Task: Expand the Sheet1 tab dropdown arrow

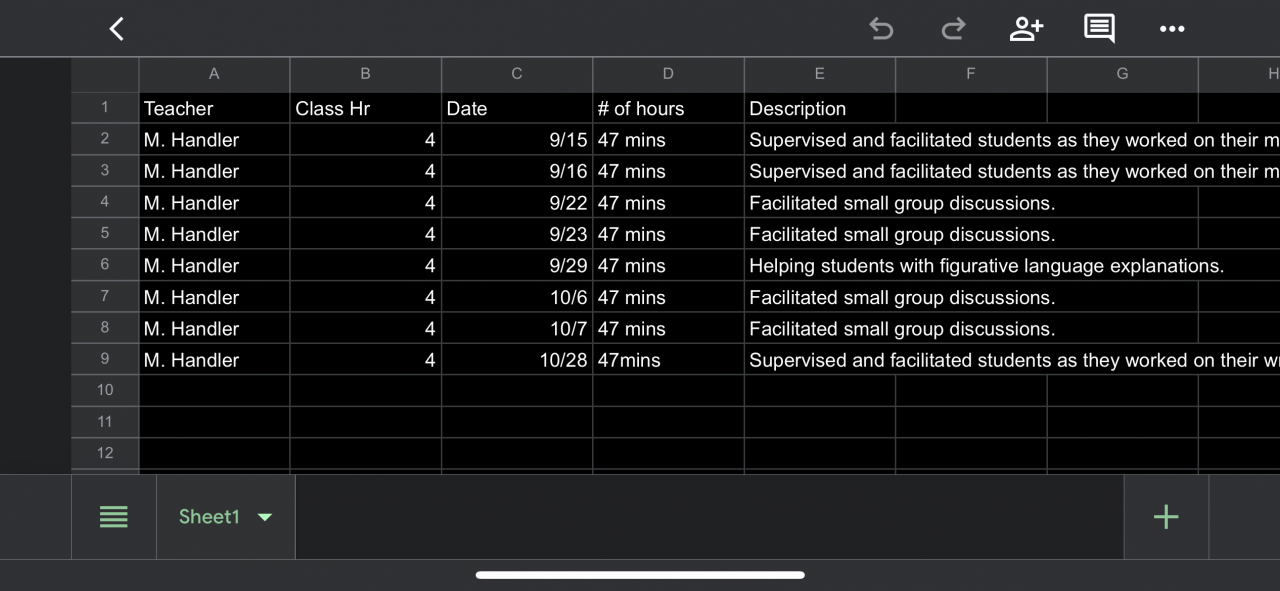Action: (265, 517)
